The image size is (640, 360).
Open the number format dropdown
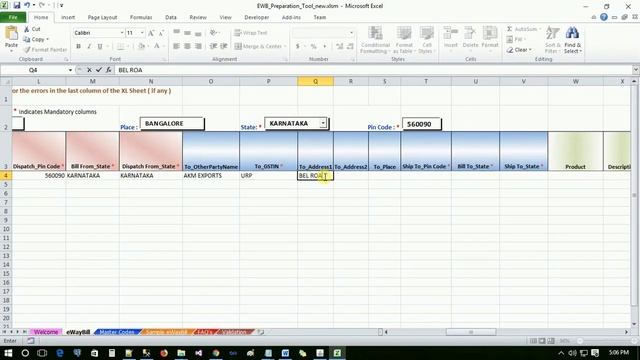[351, 33]
